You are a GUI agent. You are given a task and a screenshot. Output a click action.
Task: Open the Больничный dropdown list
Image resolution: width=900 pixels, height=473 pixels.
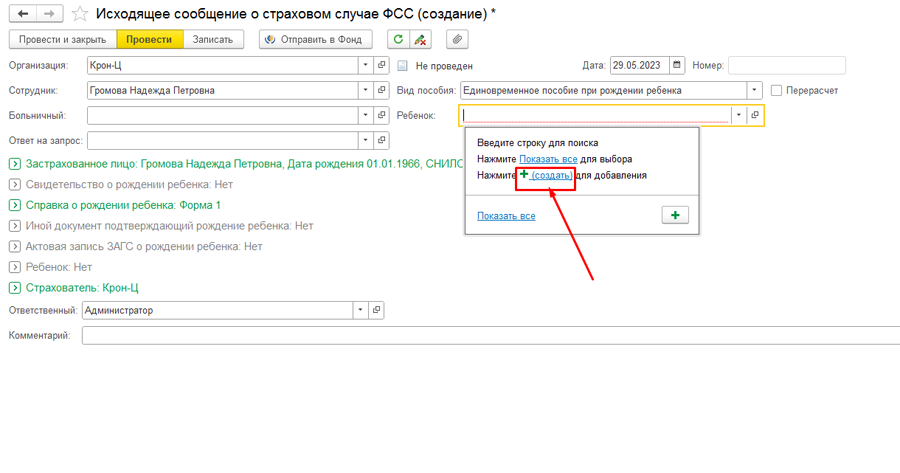[x=365, y=116]
